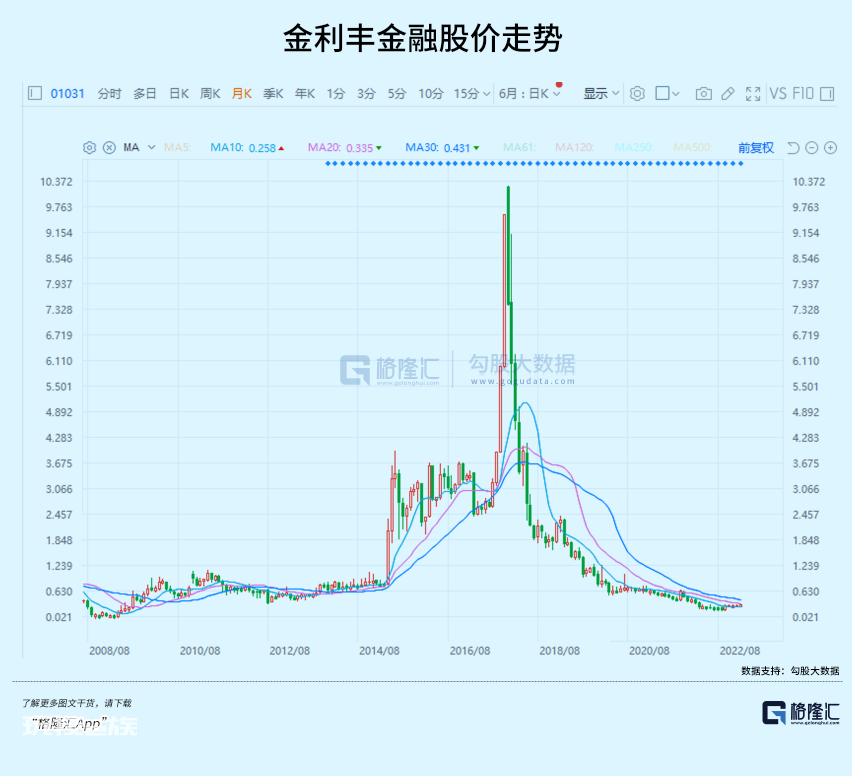Choose the 3分 interval
Screen dimensions: 852x776
pos(366,94)
